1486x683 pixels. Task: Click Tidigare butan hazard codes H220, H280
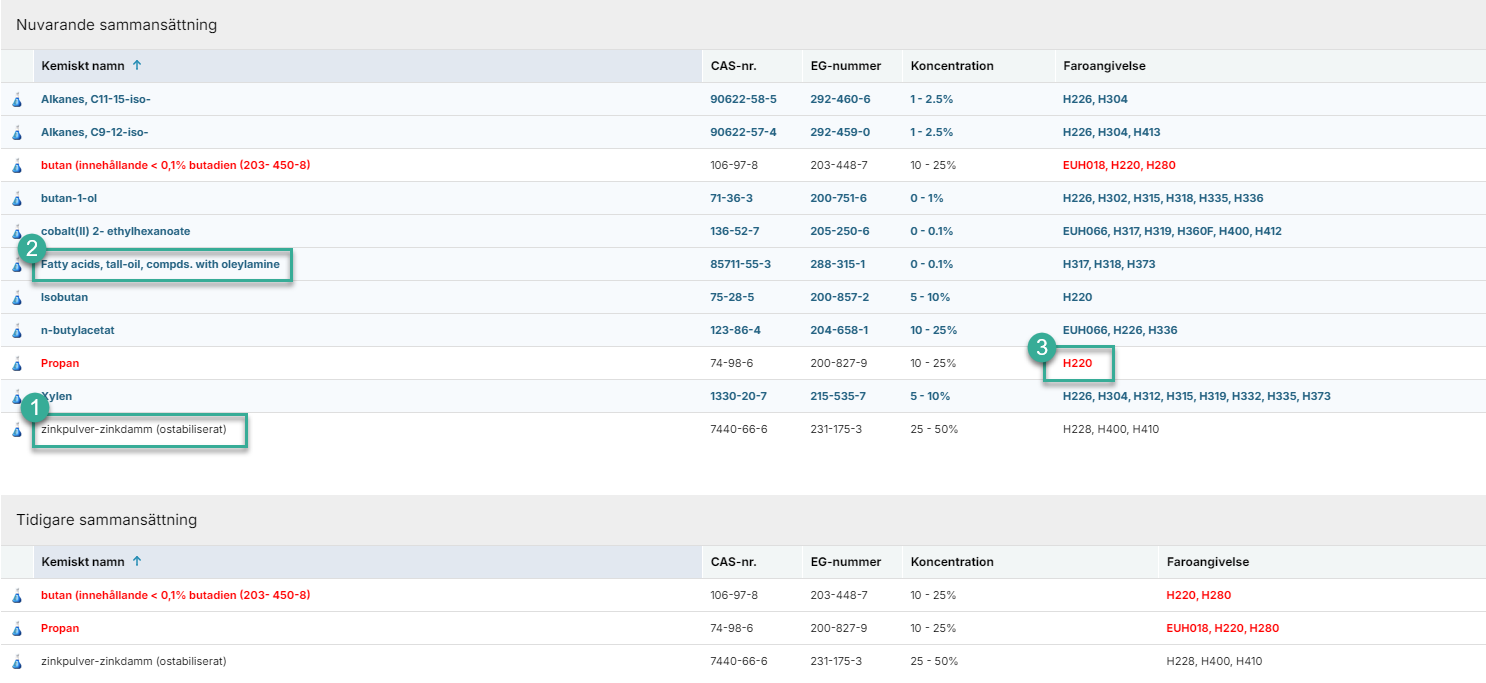1199,596
